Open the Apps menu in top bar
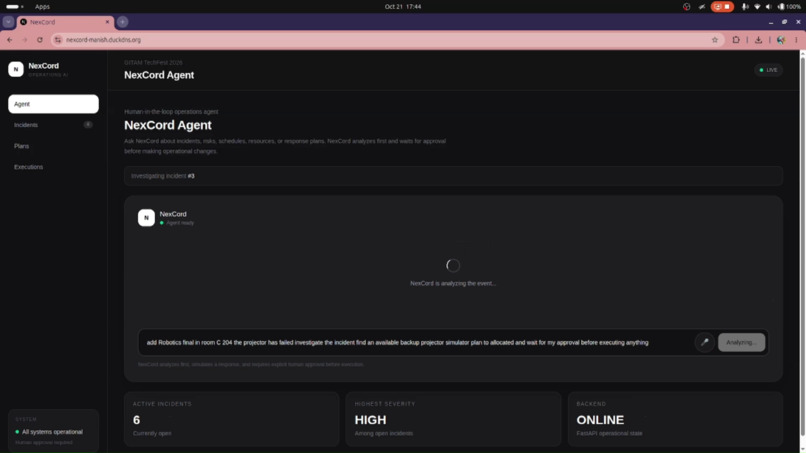 [42, 7]
